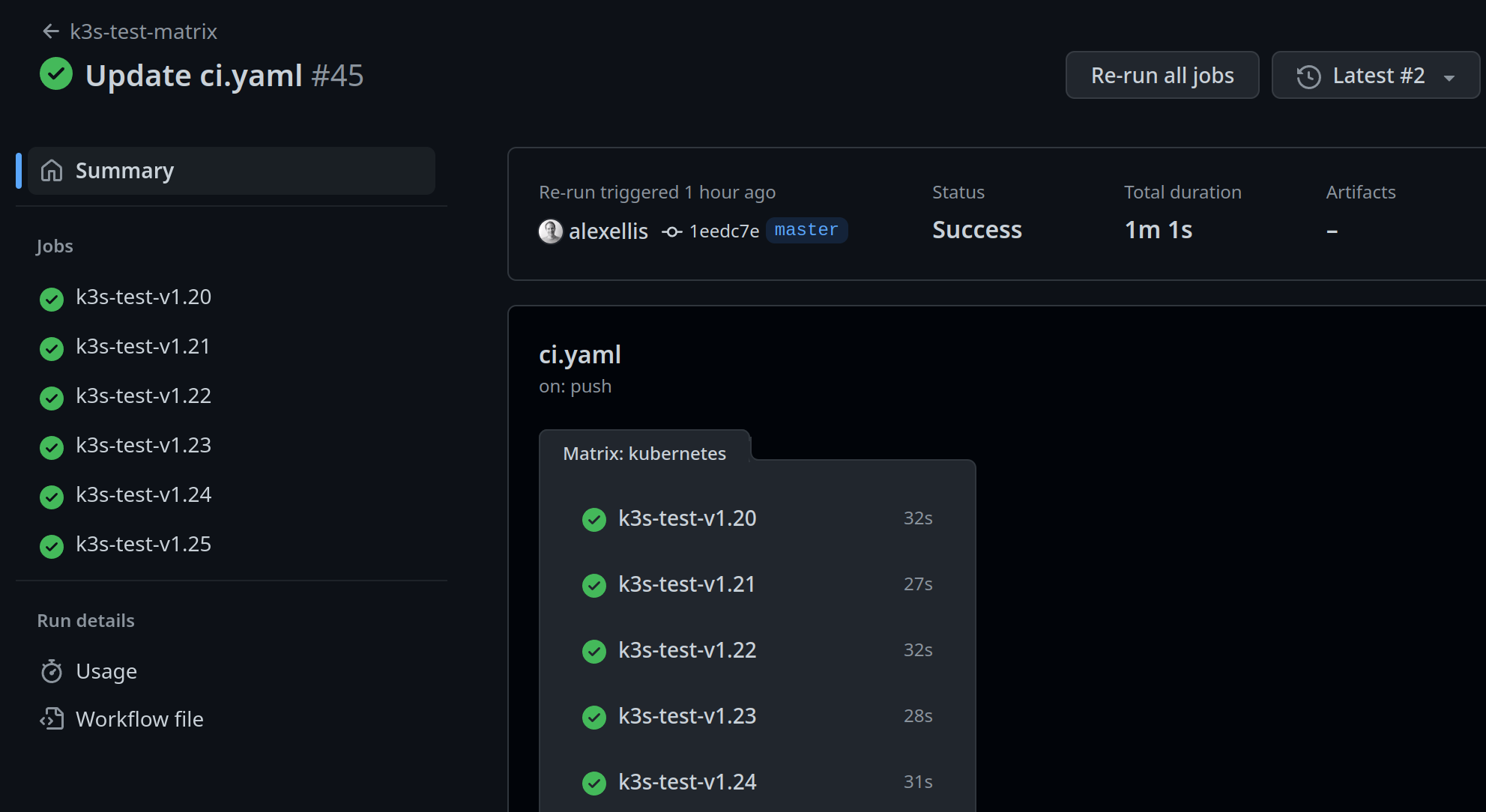
Task: Click the green success icon for k3s-test-v1.25
Action: point(51,545)
